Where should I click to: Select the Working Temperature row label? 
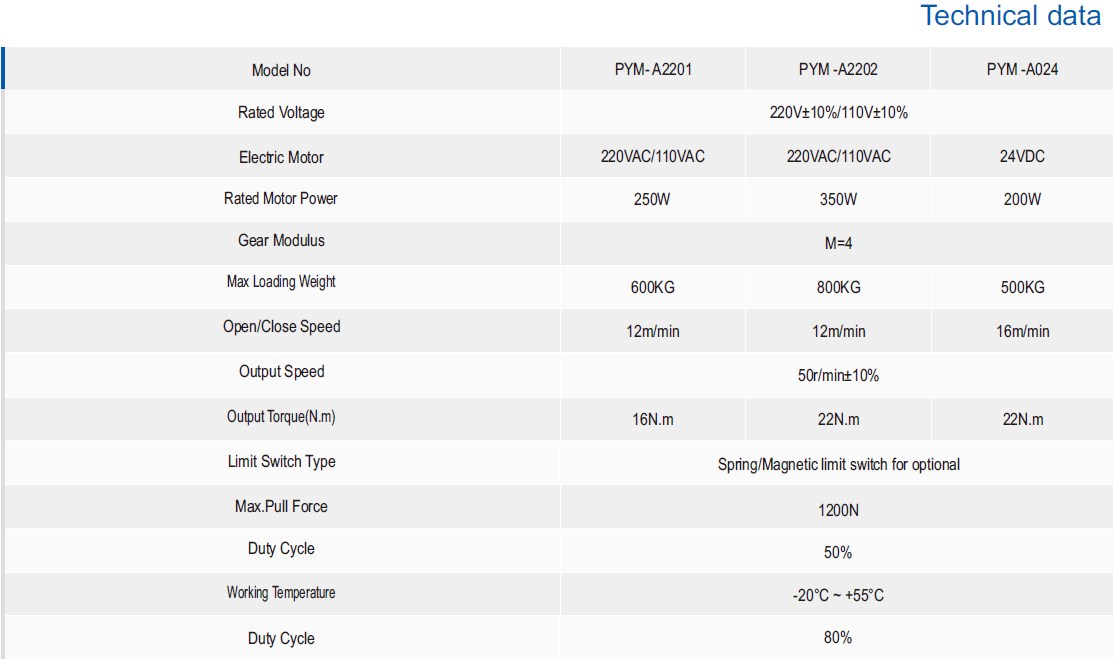coord(281,593)
